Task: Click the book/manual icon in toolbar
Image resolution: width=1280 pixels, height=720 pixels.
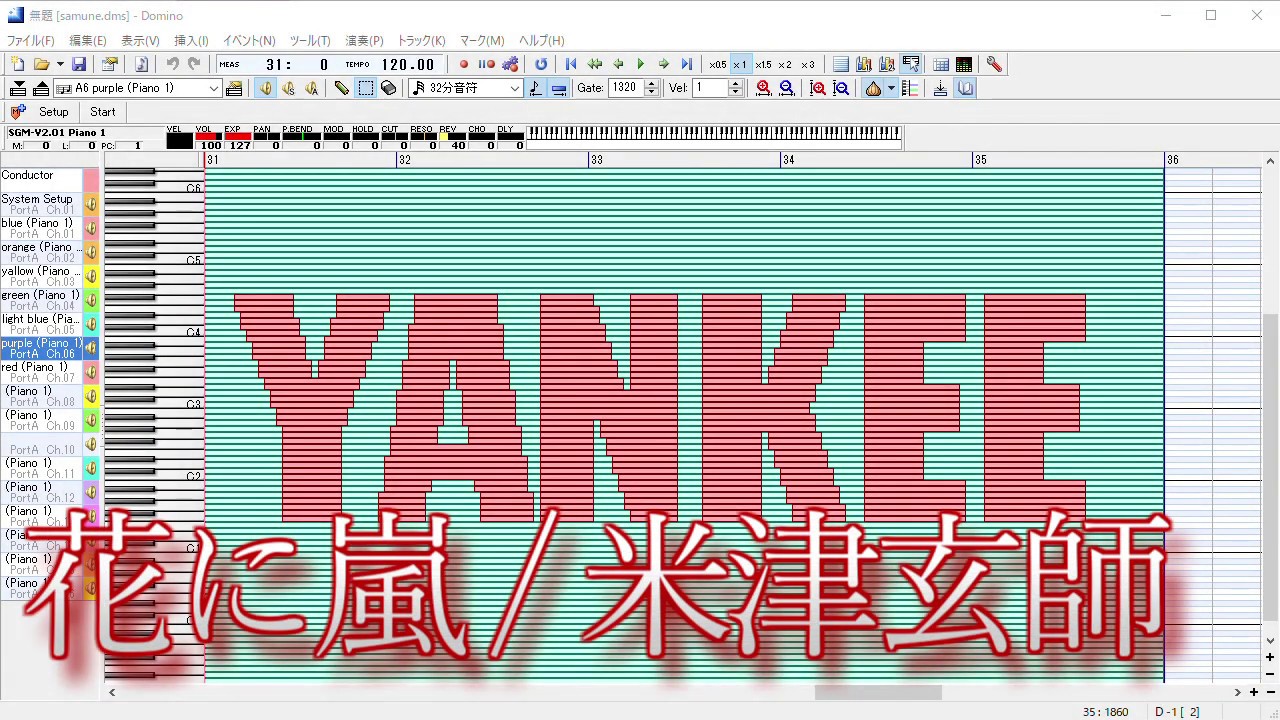Action: pyautogui.click(x=965, y=88)
